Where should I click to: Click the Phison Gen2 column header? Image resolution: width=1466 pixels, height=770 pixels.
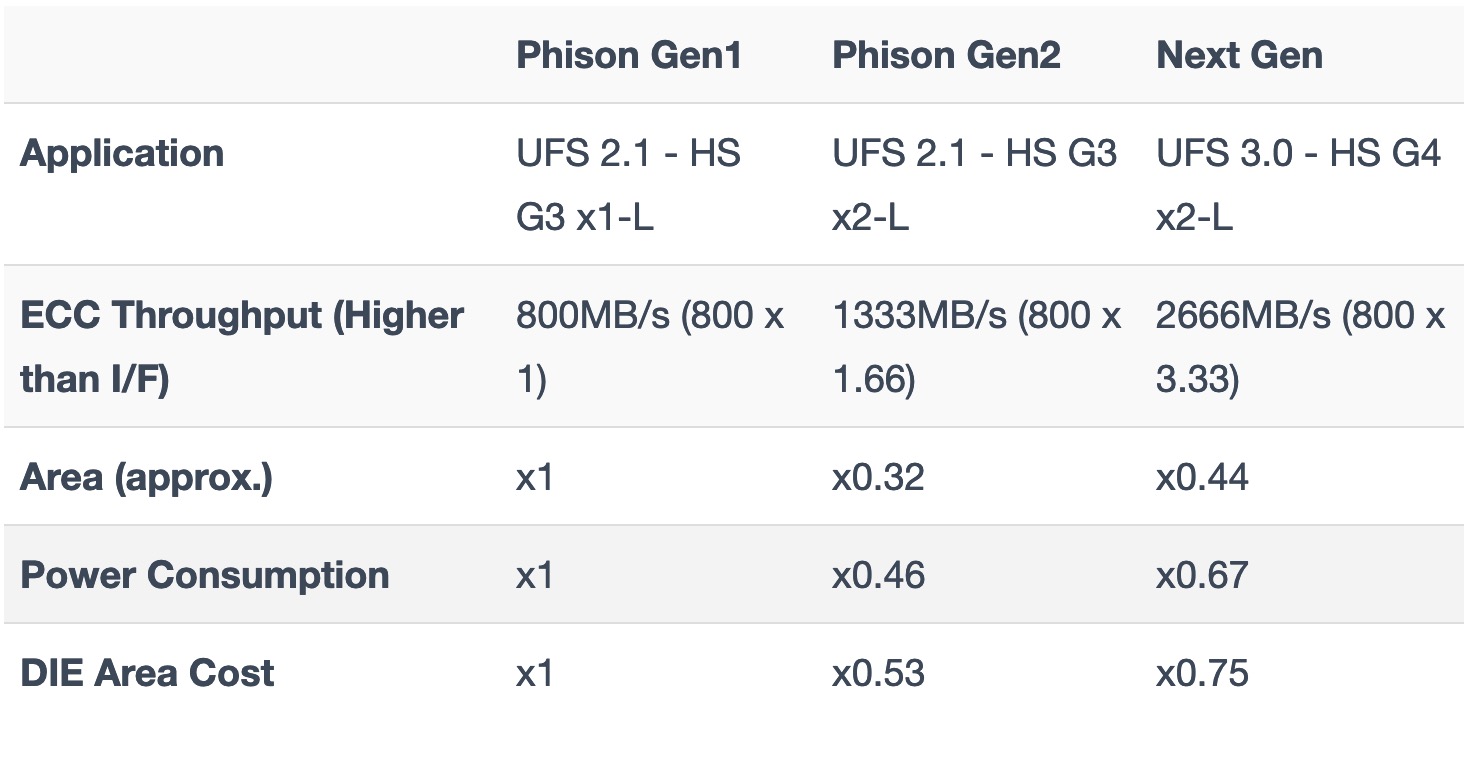tap(946, 55)
